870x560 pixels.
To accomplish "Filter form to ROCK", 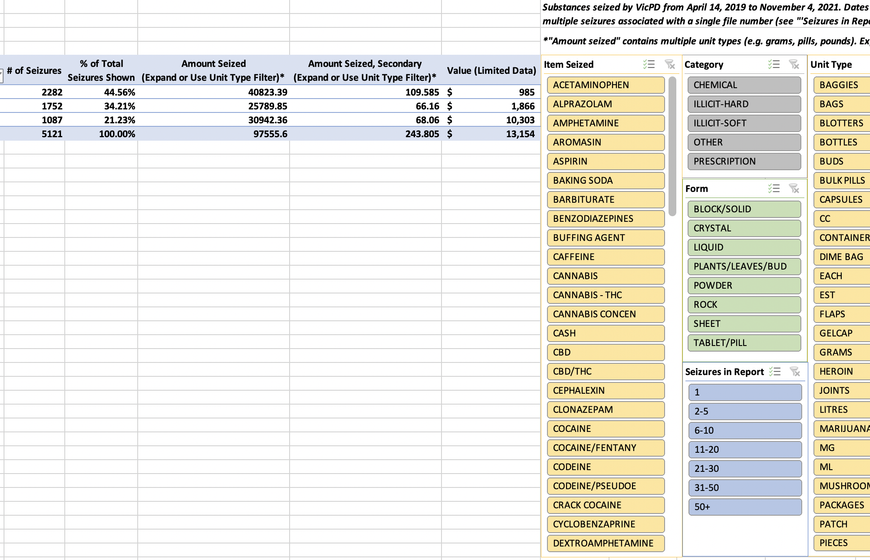I will (x=744, y=305).
